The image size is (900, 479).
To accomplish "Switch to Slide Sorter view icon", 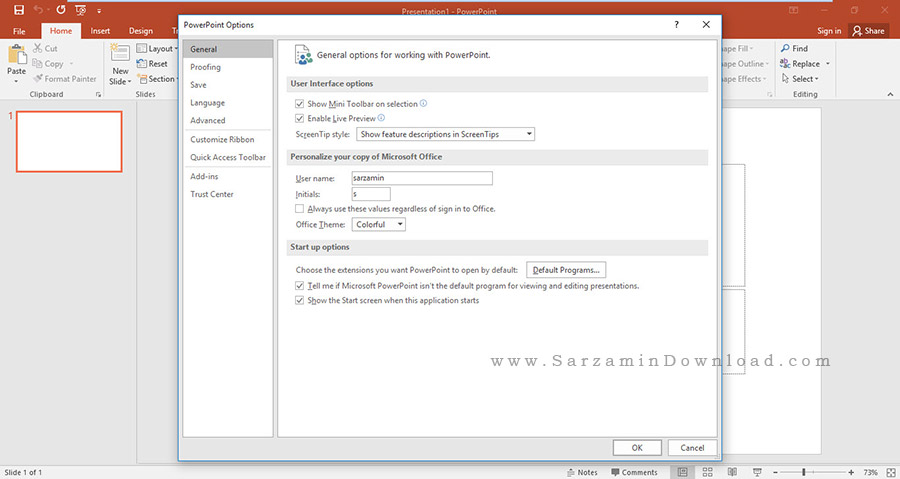I will pyautogui.click(x=708, y=472).
